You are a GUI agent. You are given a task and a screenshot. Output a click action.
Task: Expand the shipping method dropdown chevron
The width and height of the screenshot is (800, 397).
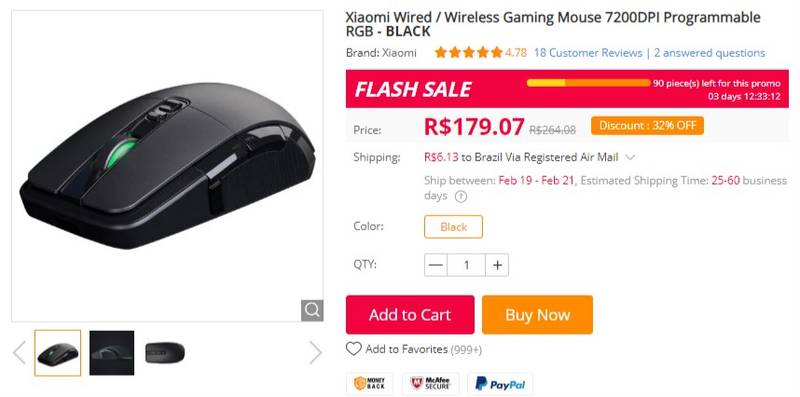pyautogui.click(x=630, y=158)
